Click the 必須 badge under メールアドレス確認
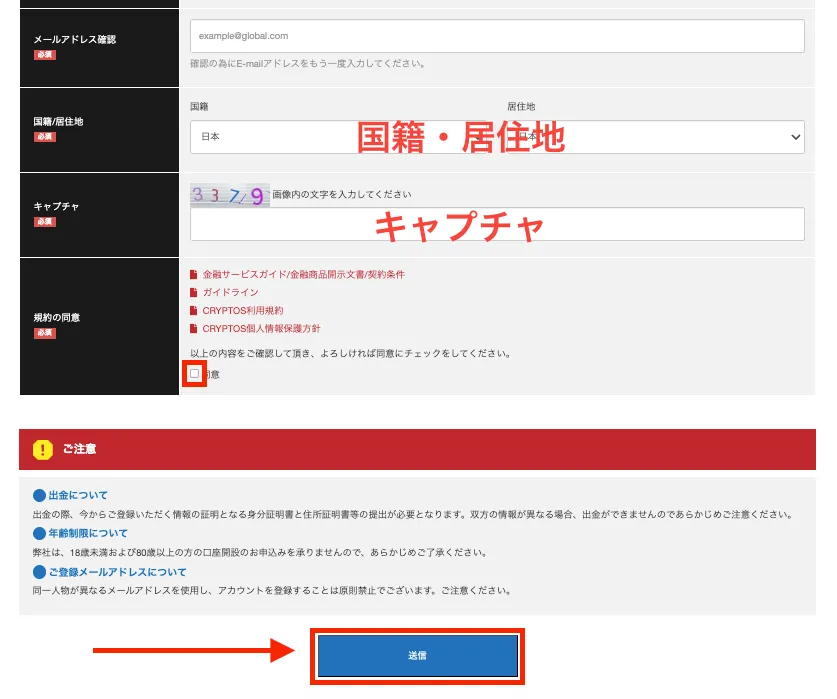The image size is (837, 699). 44,56
